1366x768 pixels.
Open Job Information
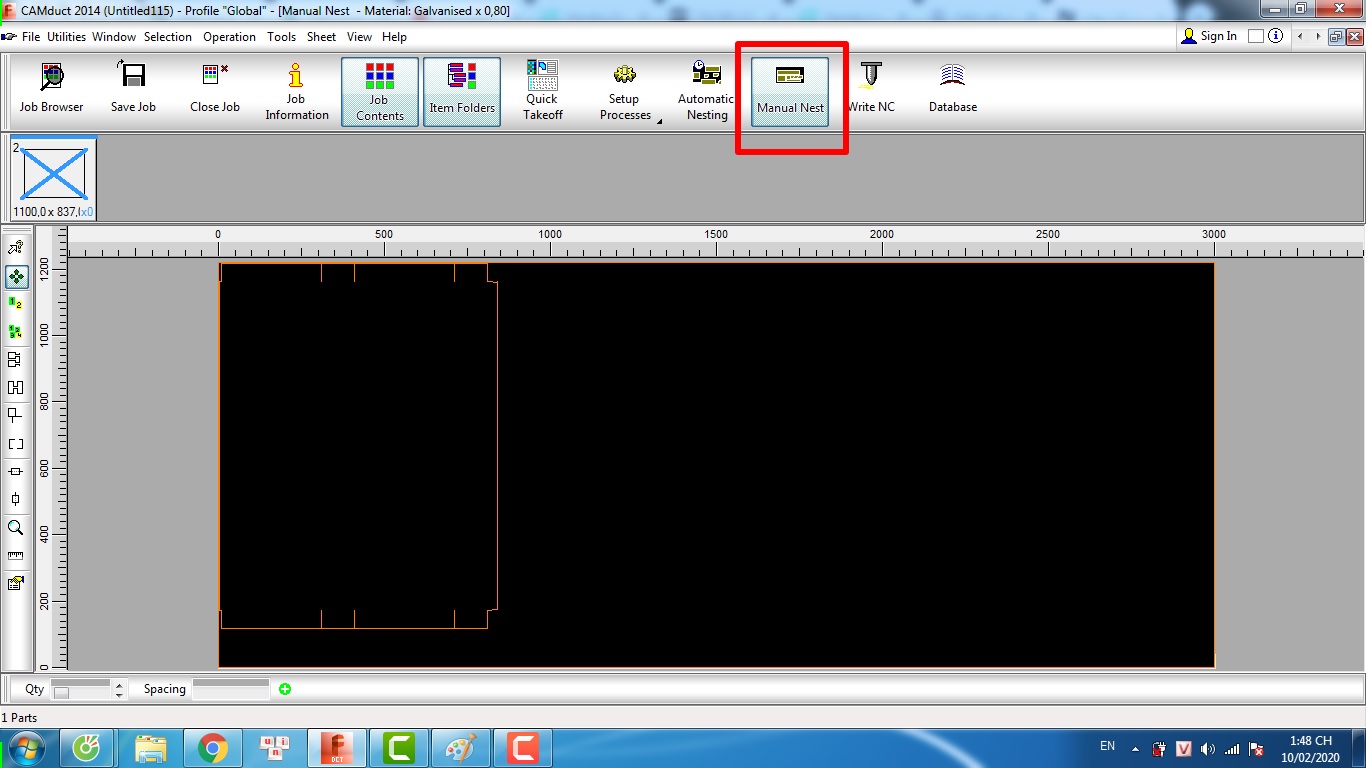pos(296,90)
